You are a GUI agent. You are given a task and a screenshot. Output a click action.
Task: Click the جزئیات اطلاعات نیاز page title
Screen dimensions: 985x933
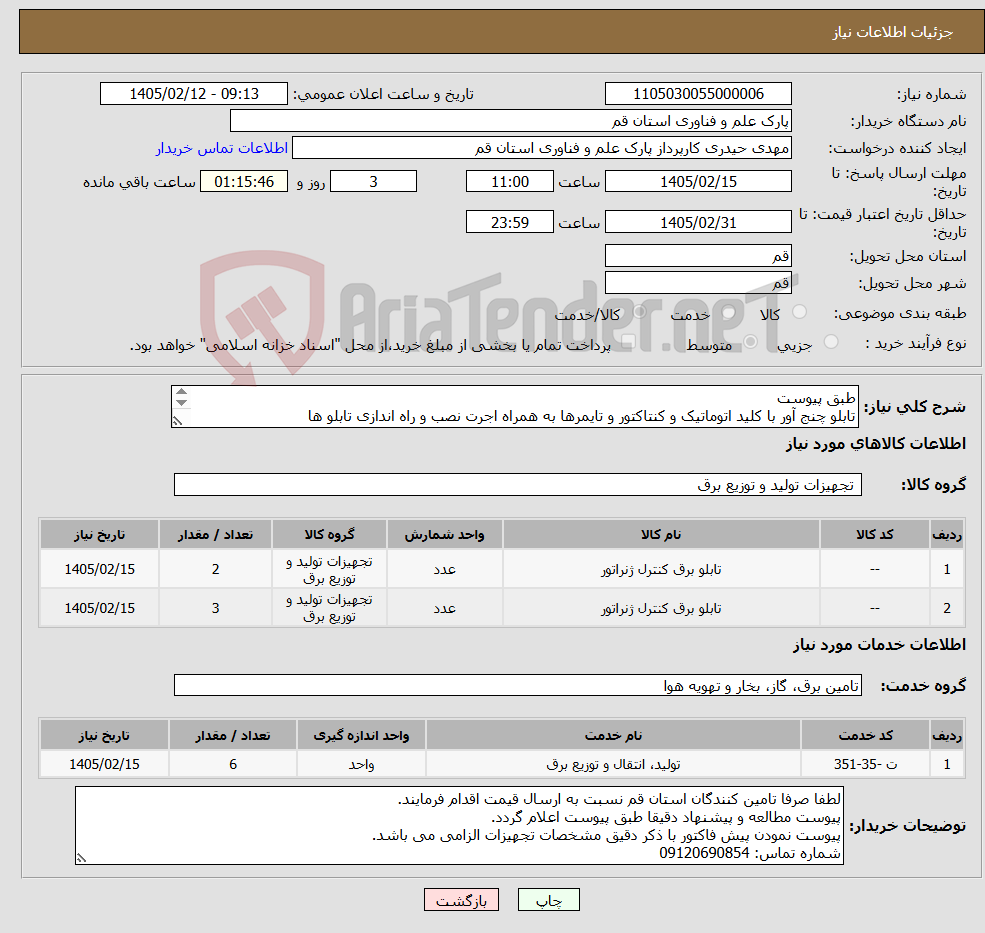(x=893, y=32)
